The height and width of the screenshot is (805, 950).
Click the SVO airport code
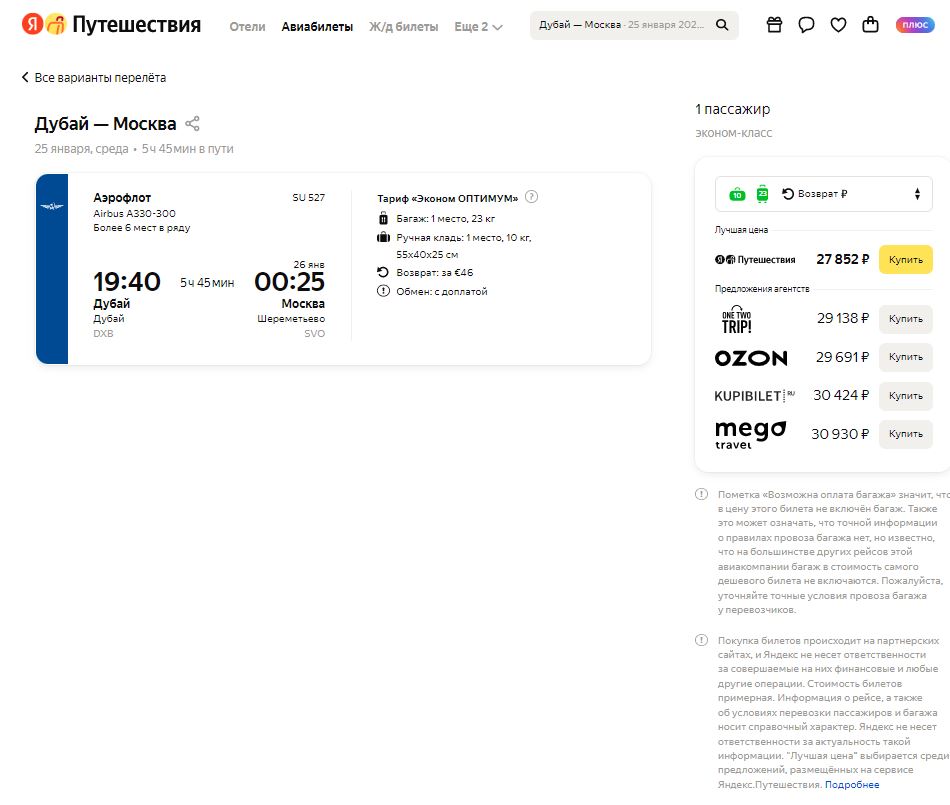pos(314,333)
